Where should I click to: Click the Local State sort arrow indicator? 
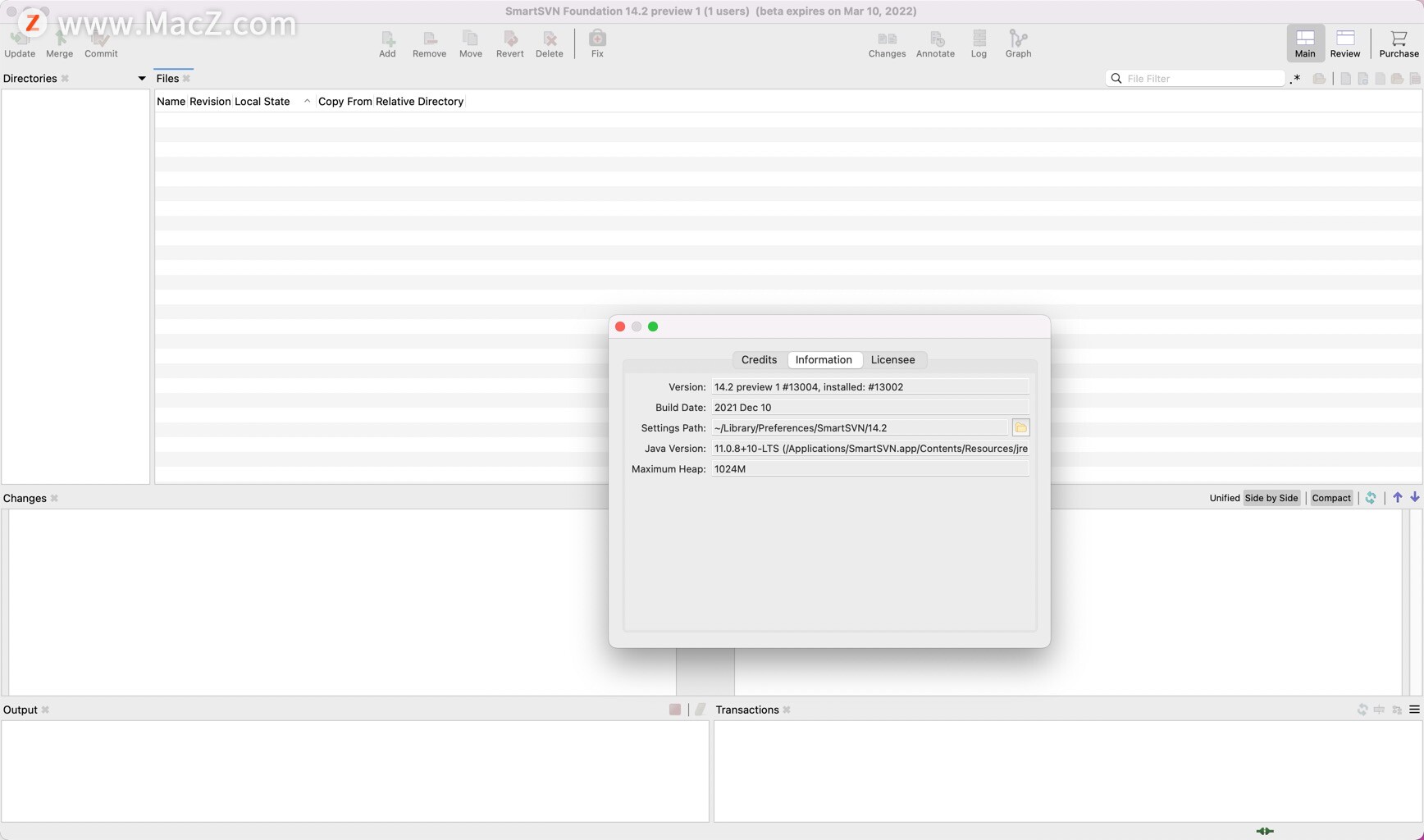click(x=307, y=101)
